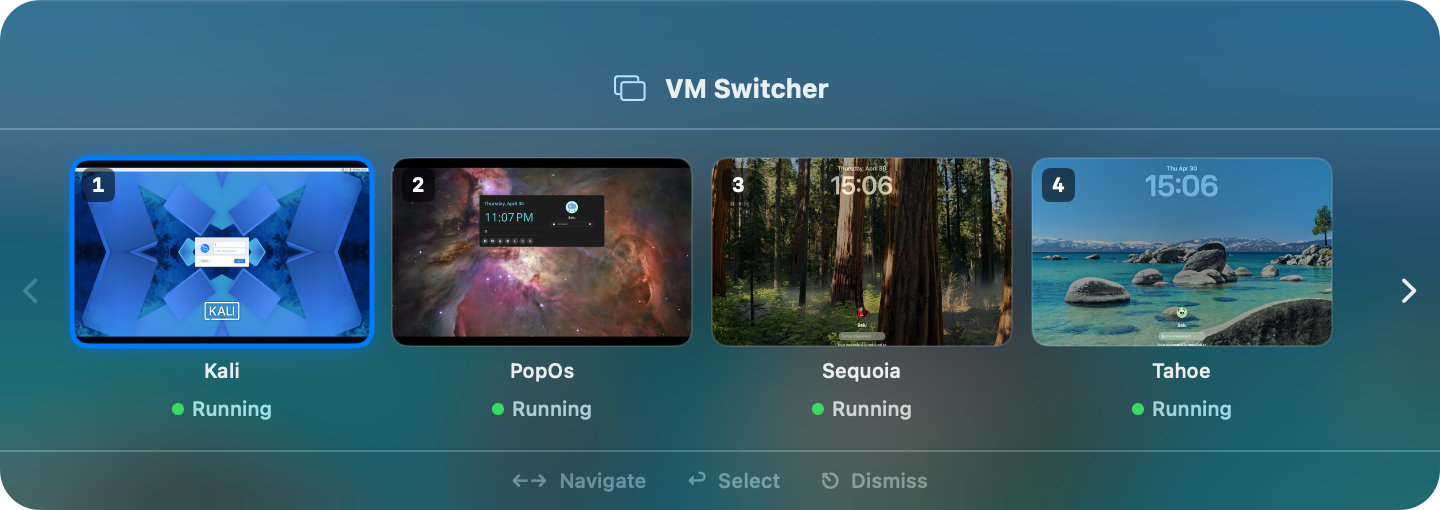This screenshot has height=510, width=1440.
Task: Select the Sequoia VM thumbnail
Action: coord(862,252)
